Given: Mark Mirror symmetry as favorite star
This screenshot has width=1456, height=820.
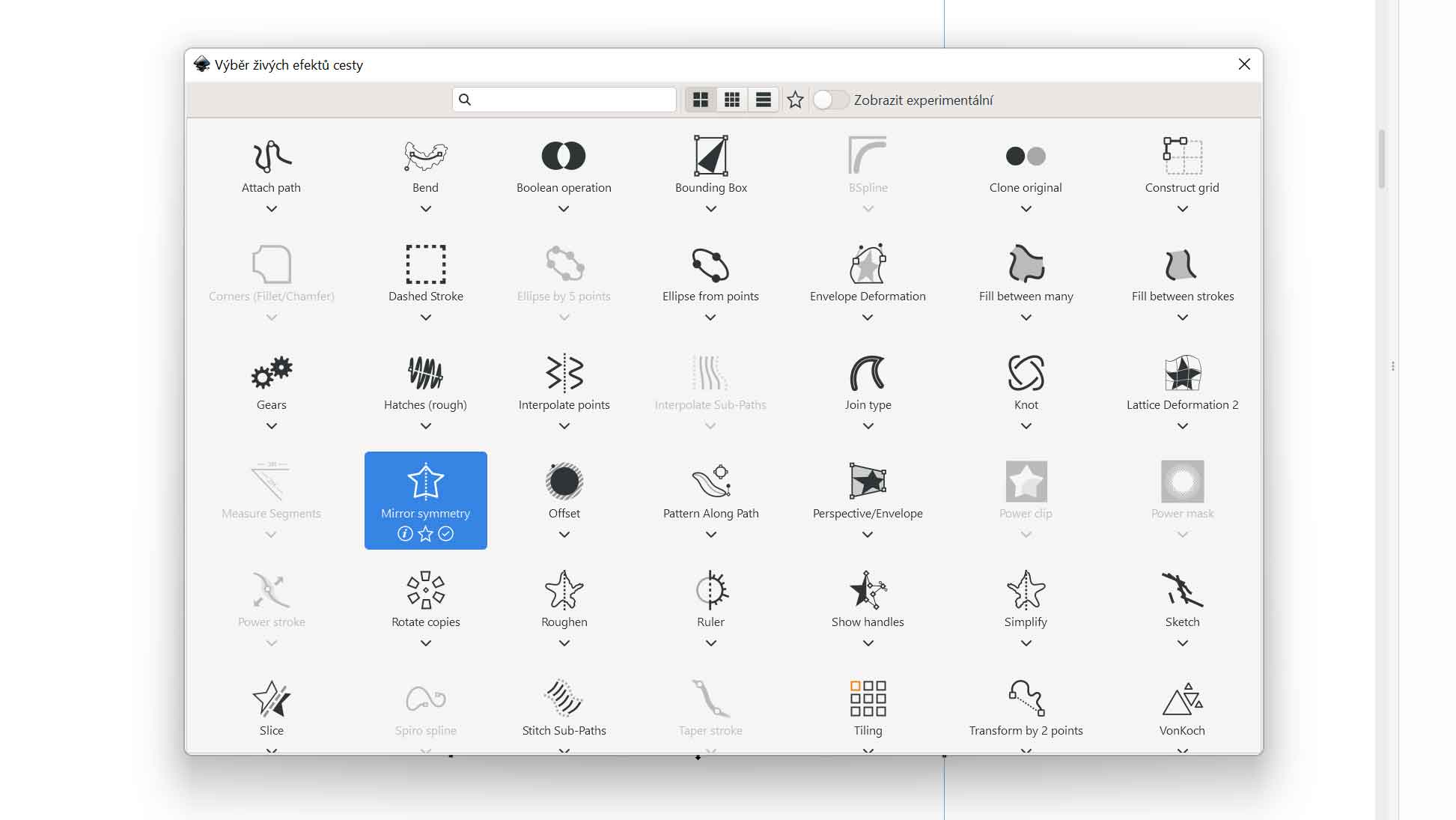Looking at the screenshot, I should click(425, 534).
